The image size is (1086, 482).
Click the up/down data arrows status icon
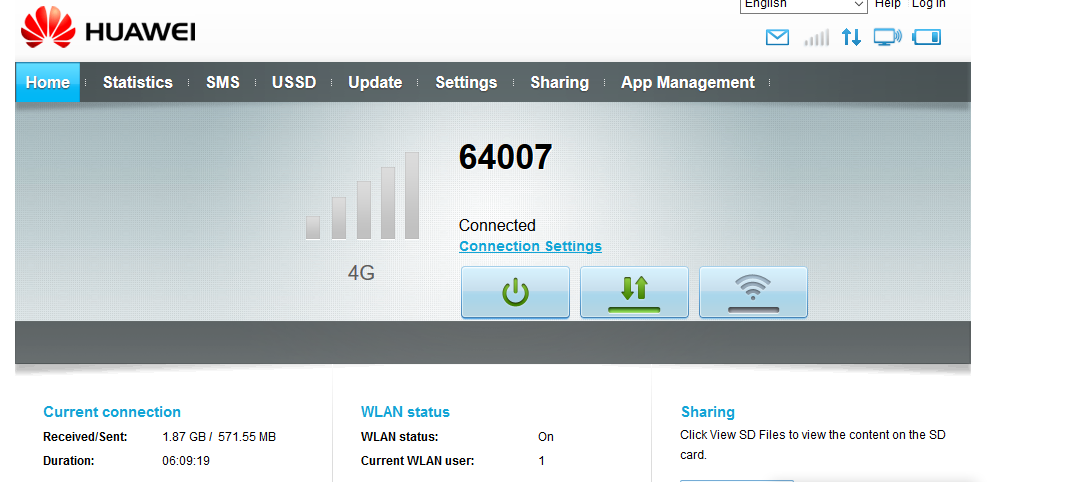[851, 37]
